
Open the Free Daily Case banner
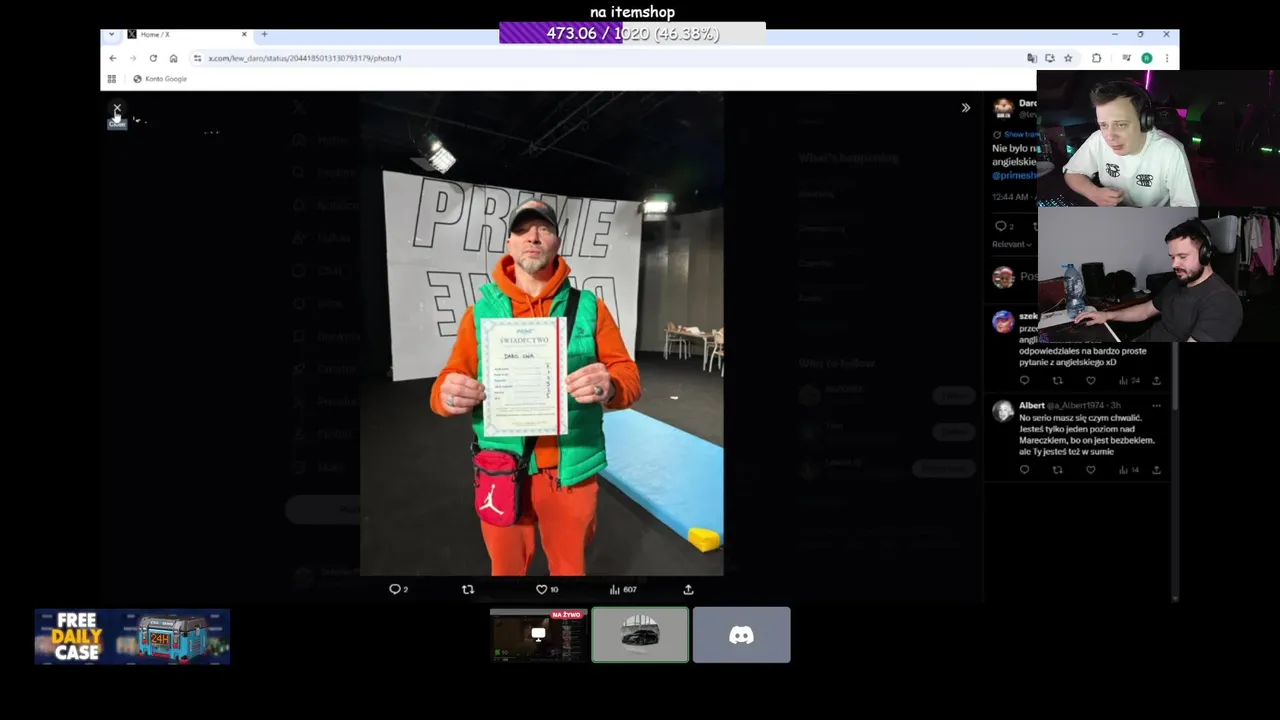click(132, 636)
